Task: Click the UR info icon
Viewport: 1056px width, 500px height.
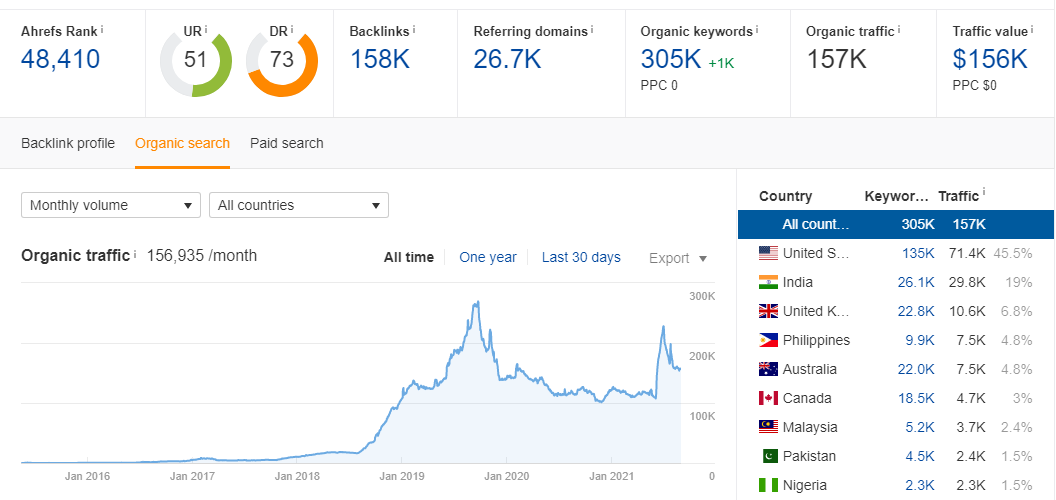Action: 205,29
